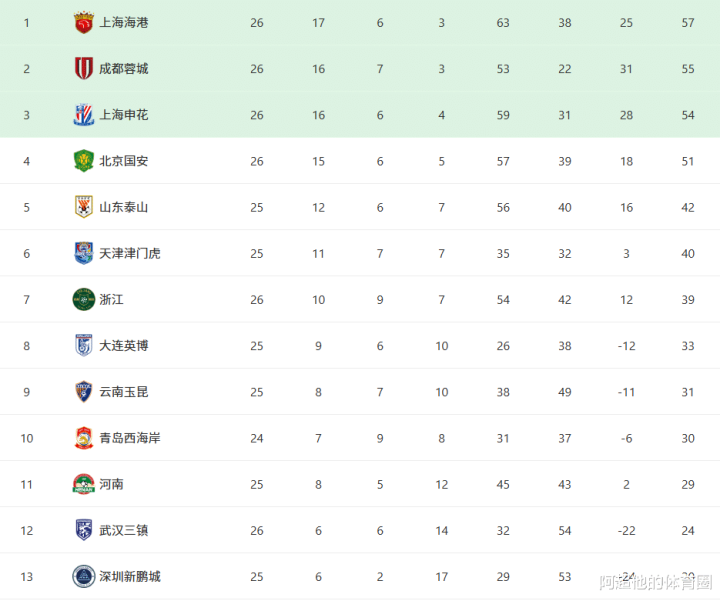Screen dimensions: 720x601
Task: Click the Qingdao West Coast (青岛西海岸) badge
Action: click(84, 438)
